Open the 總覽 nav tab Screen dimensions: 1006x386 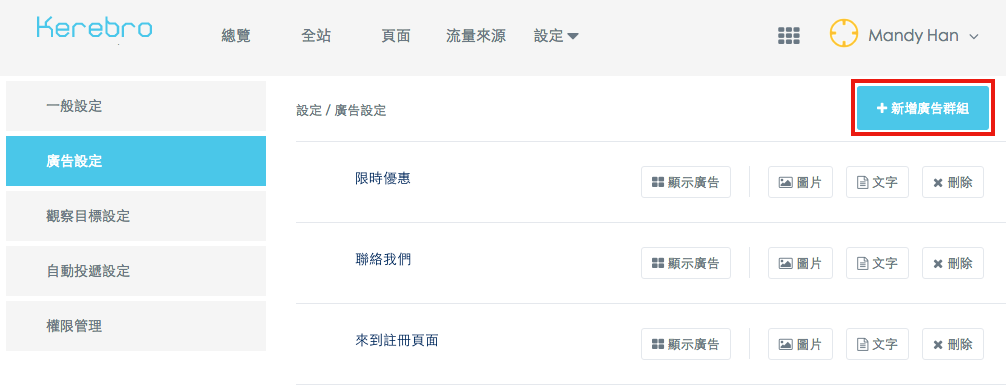point(236,37)
